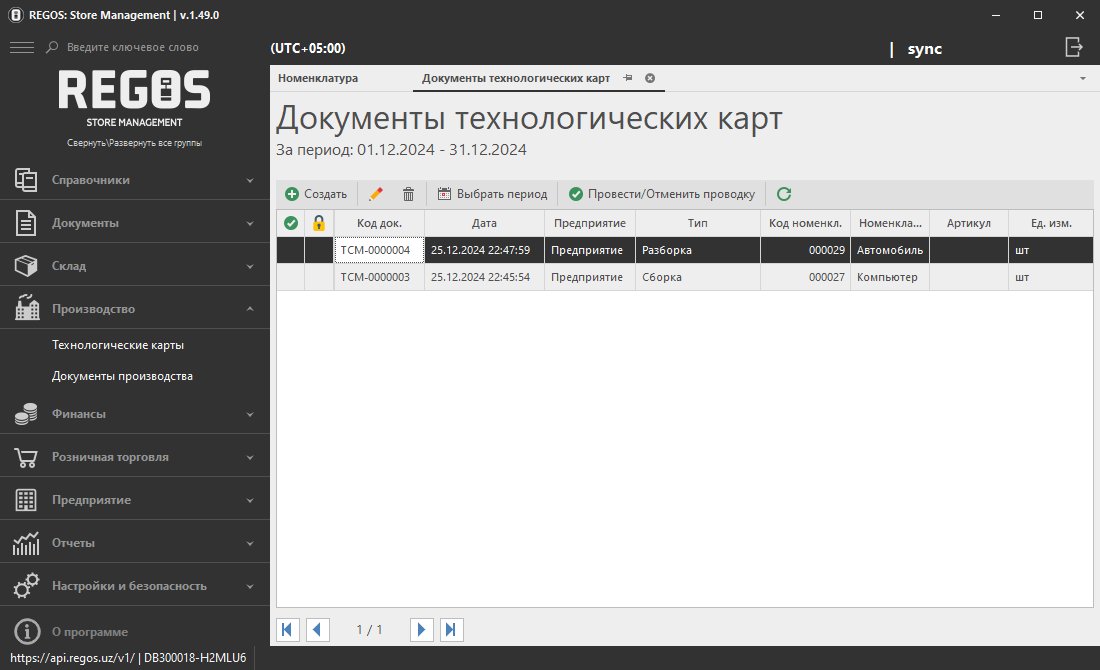Expand the Справочники sidebar group
The height and width of the screenshot is (670, 1100).
(135, 180)
